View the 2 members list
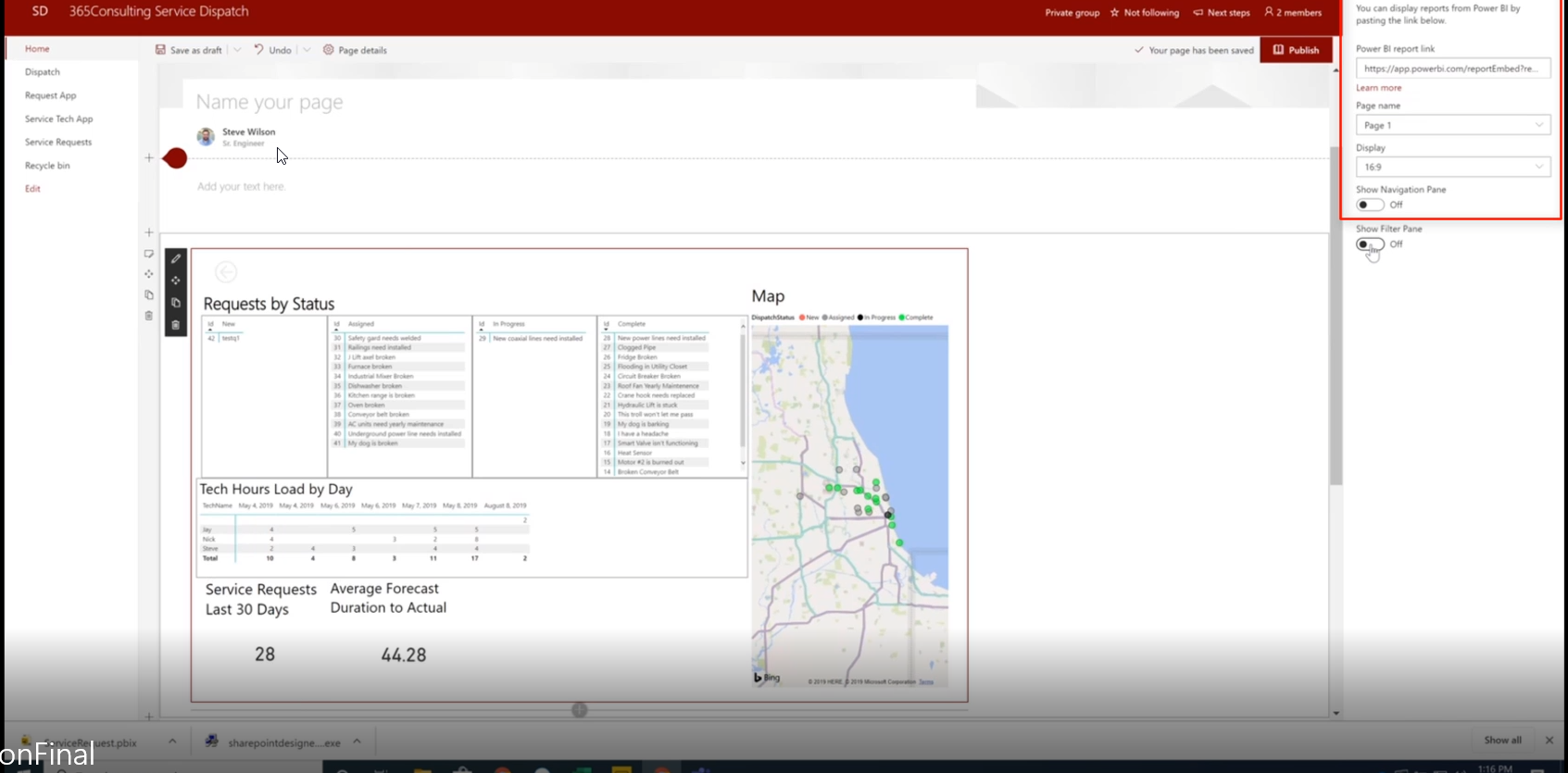The image size is (1568, 773). coord(1293,13)
